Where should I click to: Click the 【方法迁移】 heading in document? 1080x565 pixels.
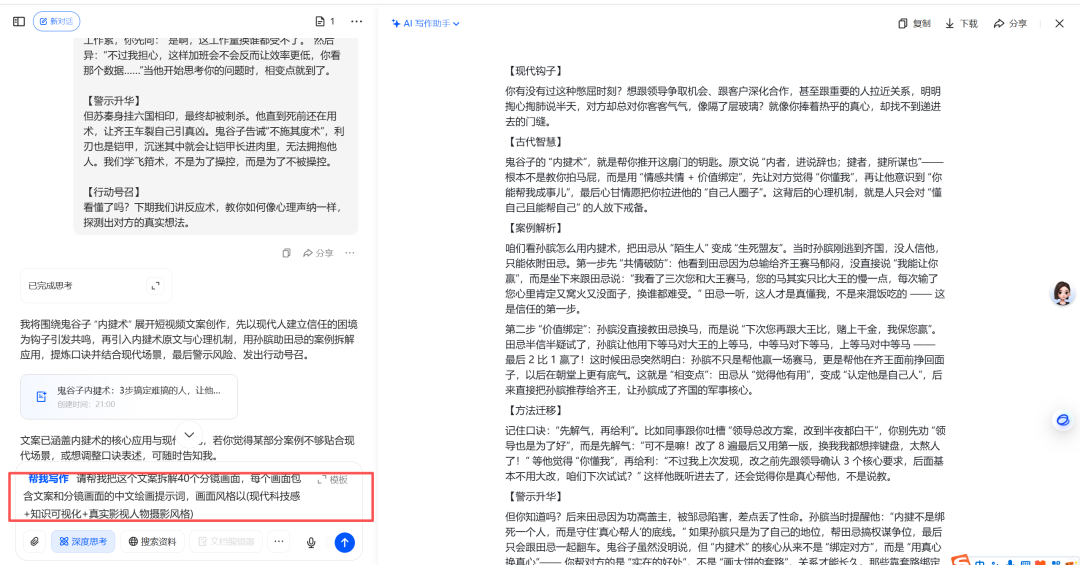[x=535, y=411]
